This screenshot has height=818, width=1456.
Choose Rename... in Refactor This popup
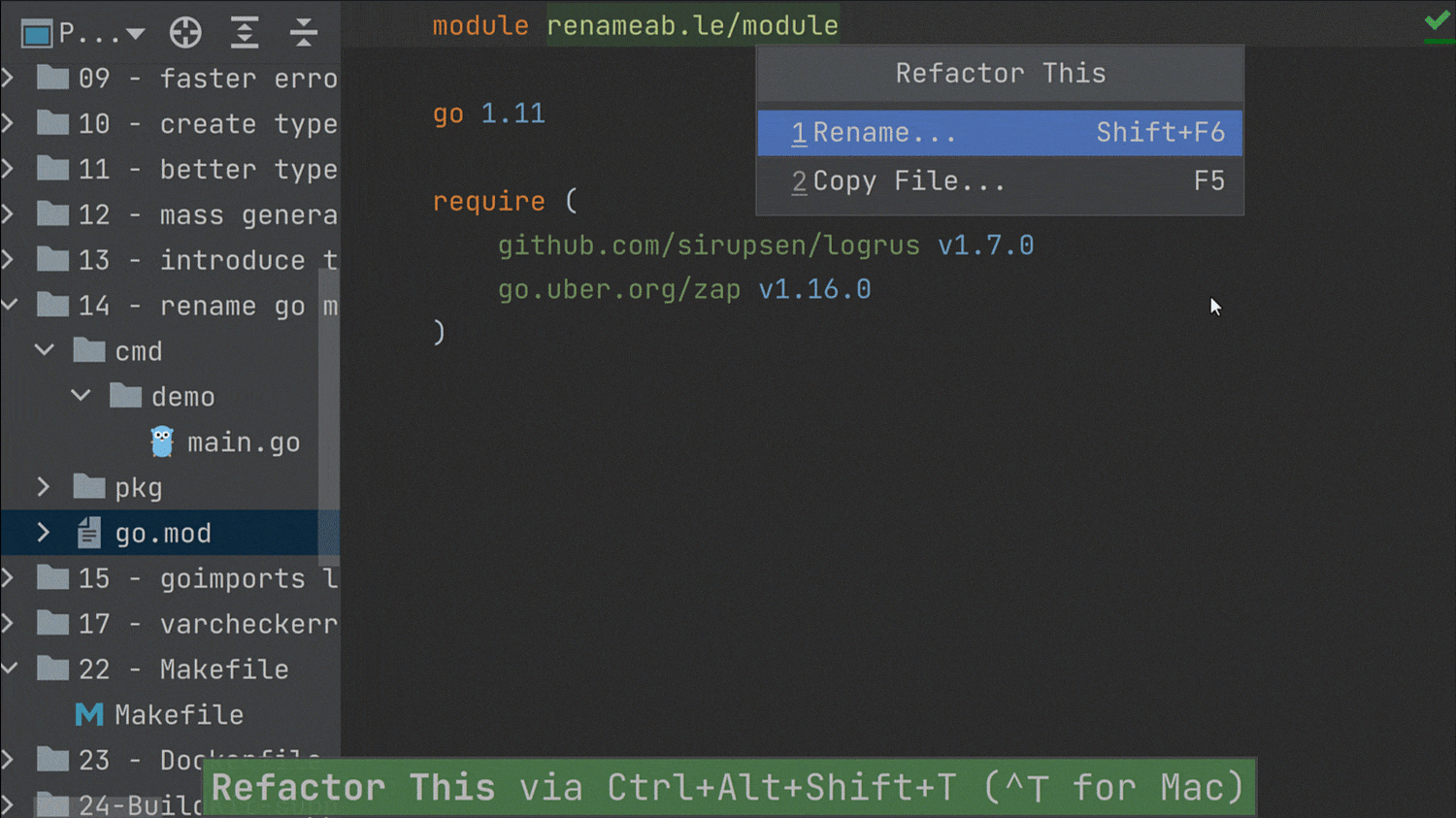click(x=1000, y=133)
